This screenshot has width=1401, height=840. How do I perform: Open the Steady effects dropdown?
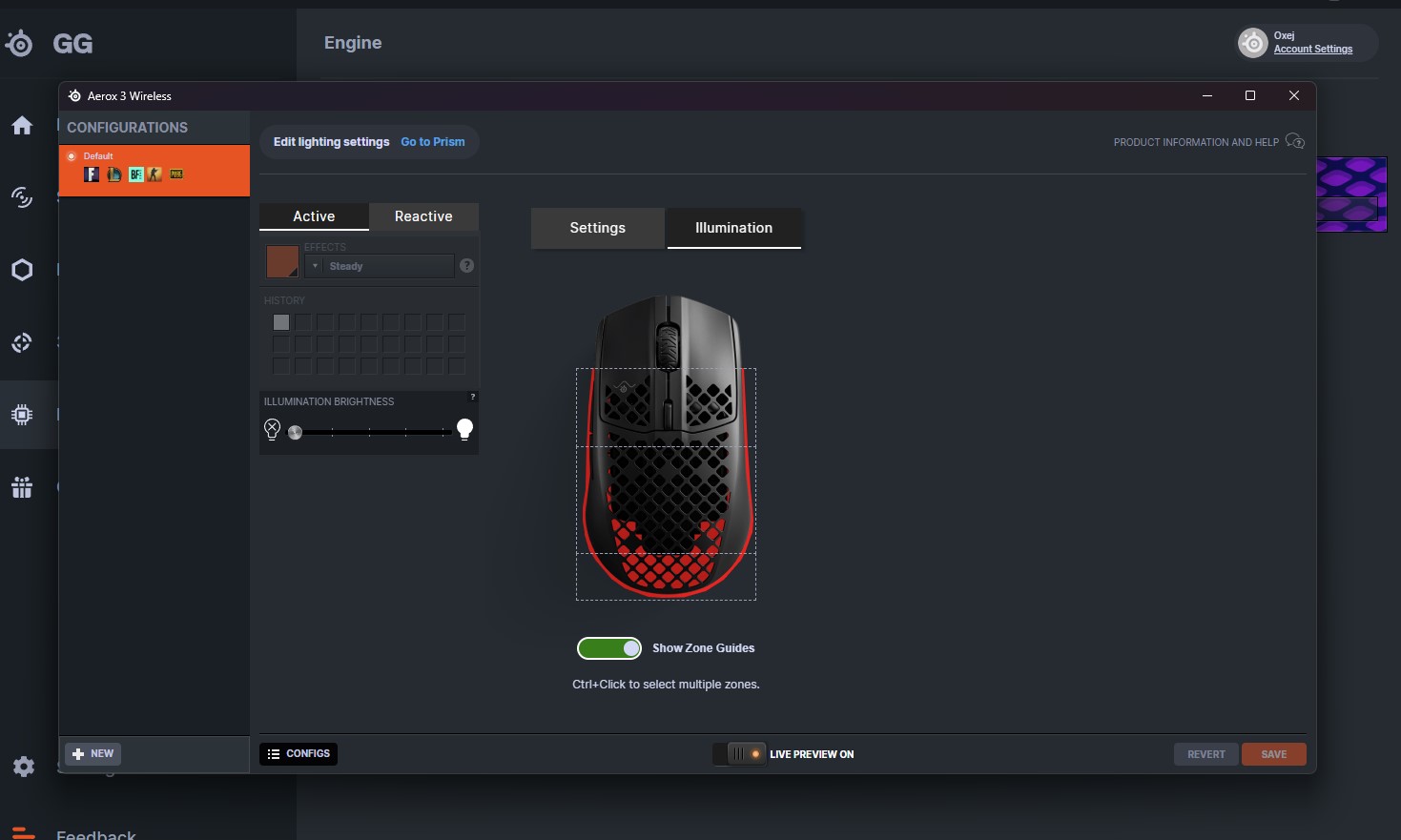pyautogui.click(x=380, y=266)
